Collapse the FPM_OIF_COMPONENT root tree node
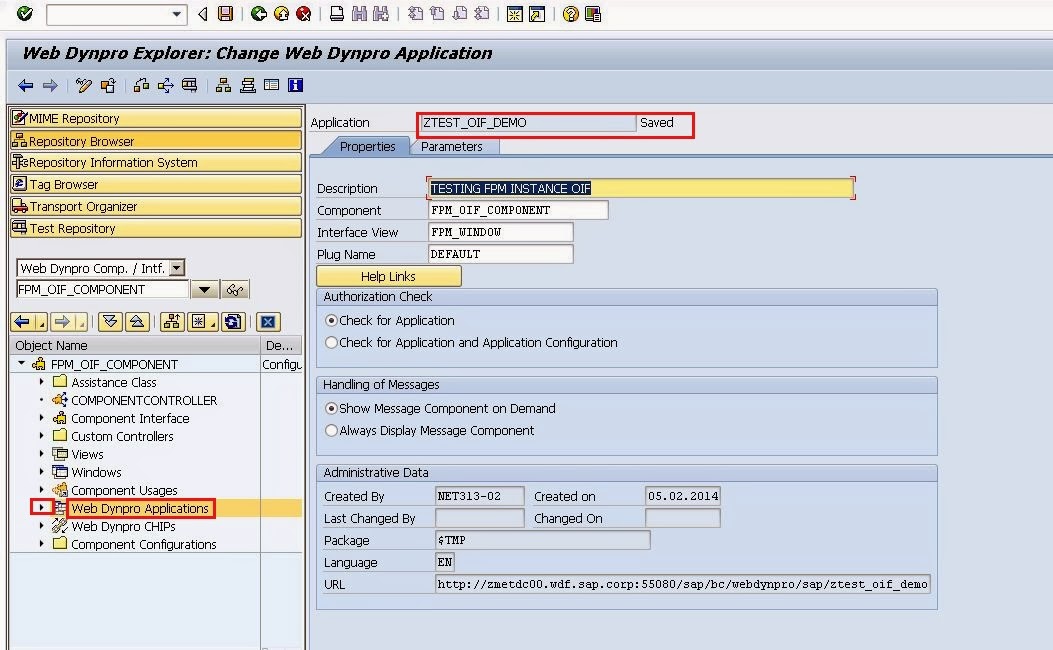Image resolution: width=1053 pixels, height=650 pixels. 22,364
